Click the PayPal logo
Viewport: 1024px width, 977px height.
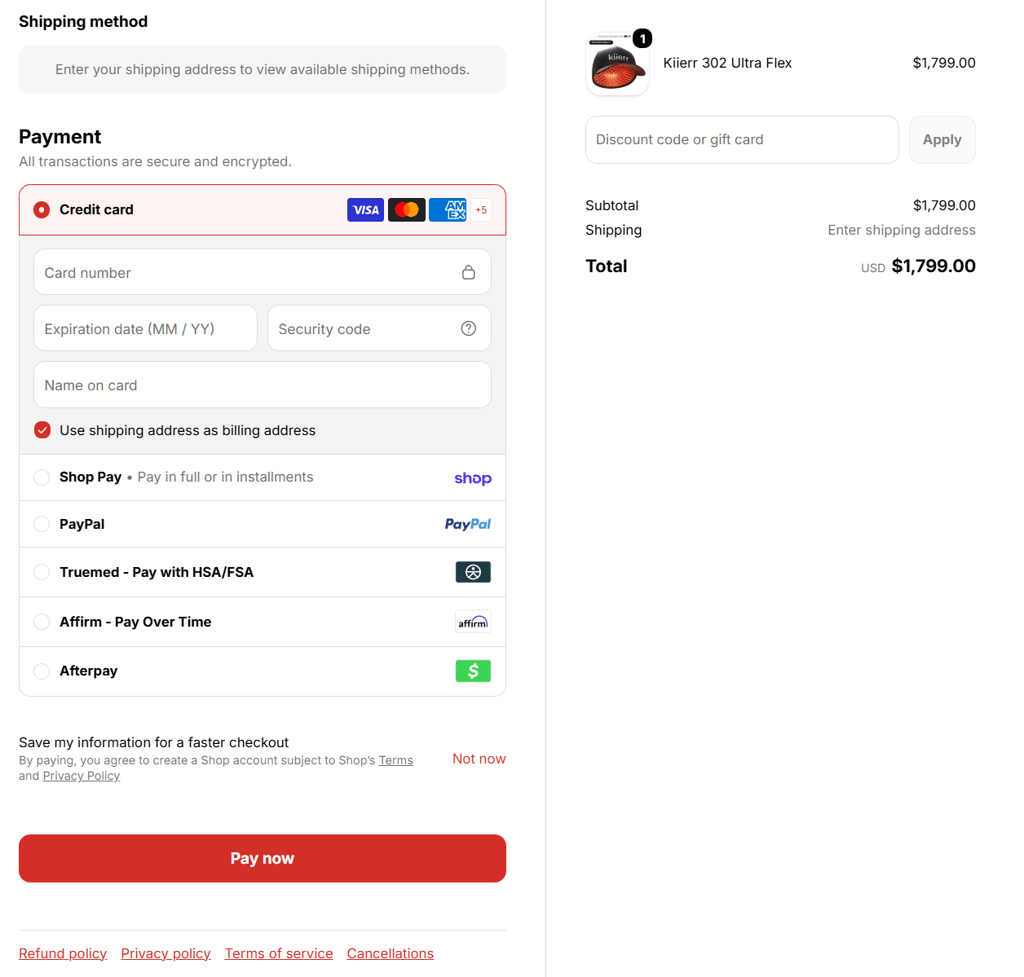[x=468, y=524]
